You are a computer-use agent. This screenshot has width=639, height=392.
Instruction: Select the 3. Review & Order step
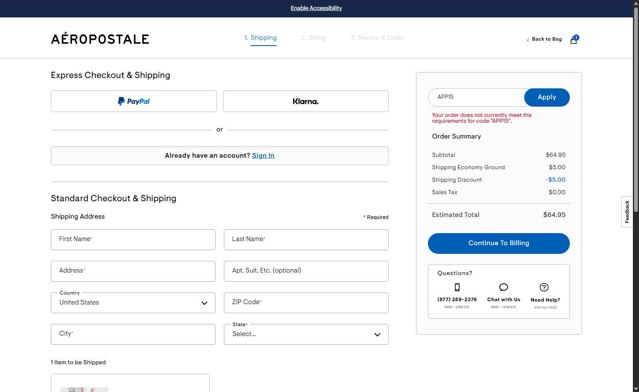377,38
